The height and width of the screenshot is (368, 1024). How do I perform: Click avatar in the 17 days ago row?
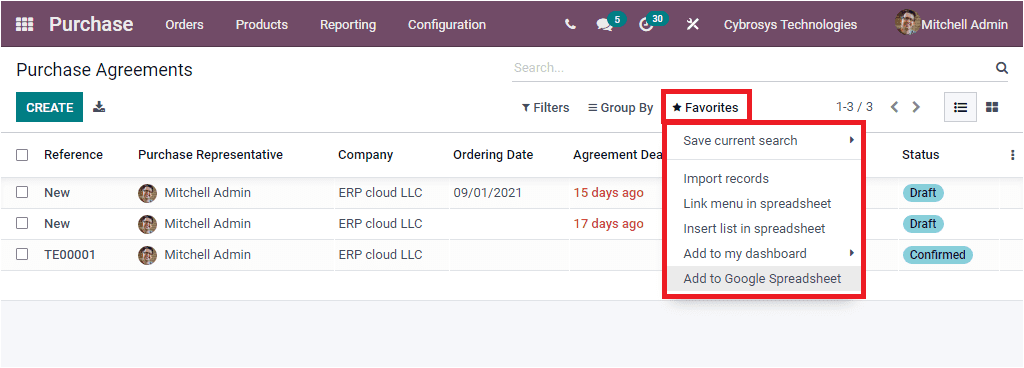tap(148, 224)
